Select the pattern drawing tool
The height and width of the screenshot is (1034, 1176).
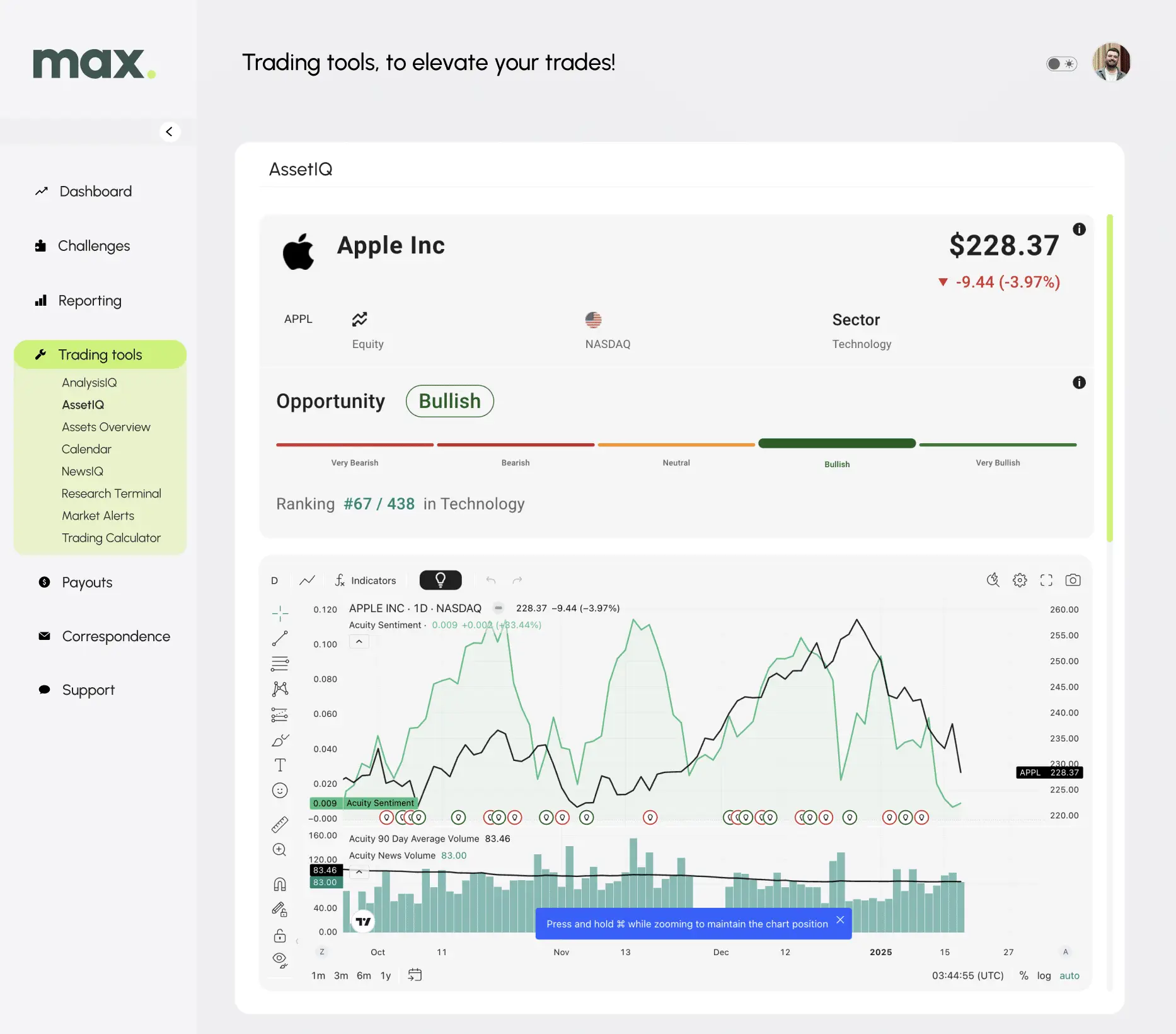click(x=280, y=688)
